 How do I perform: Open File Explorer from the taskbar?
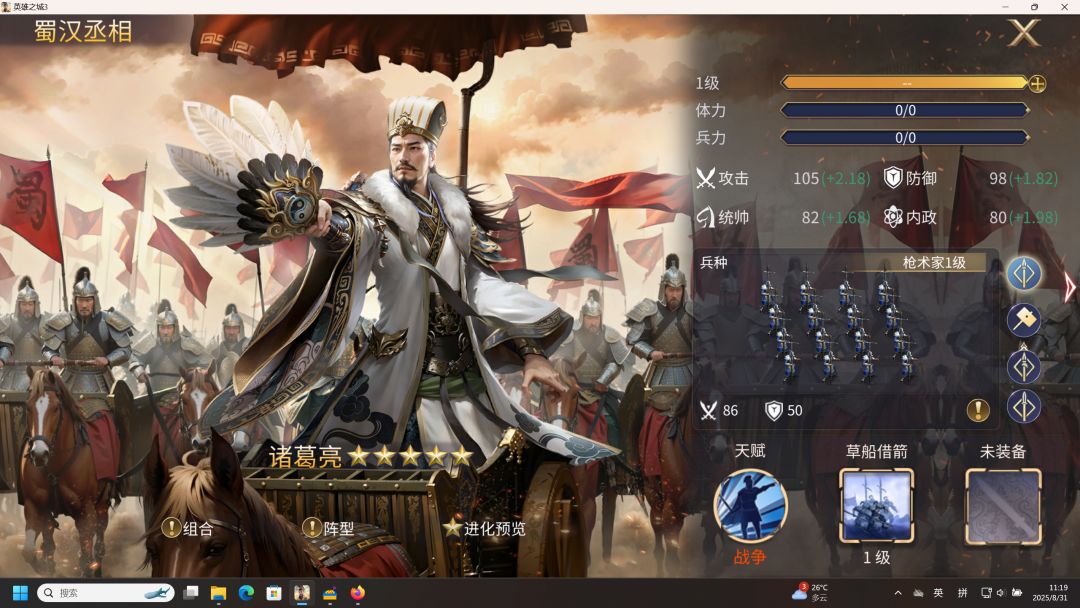(x=218, y=593)
